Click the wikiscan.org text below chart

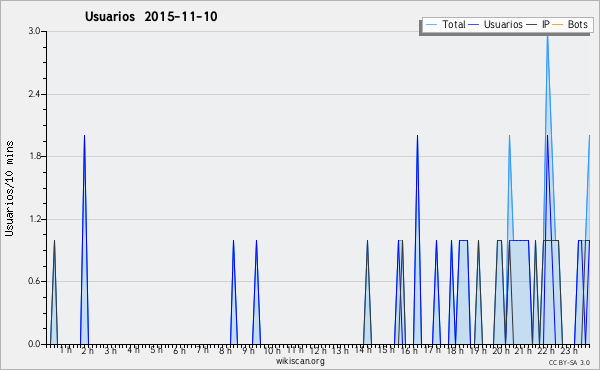click(x=300, y=361)
